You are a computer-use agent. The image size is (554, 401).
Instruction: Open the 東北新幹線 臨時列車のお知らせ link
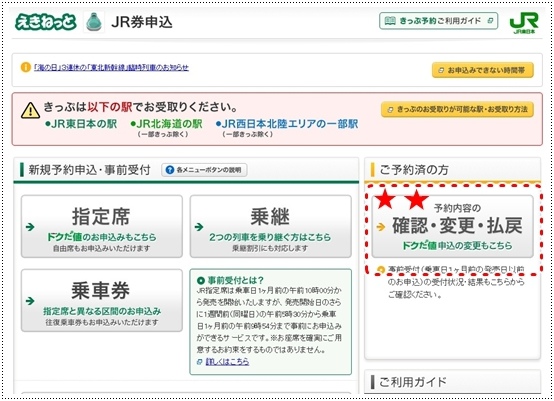pos(111,67)
